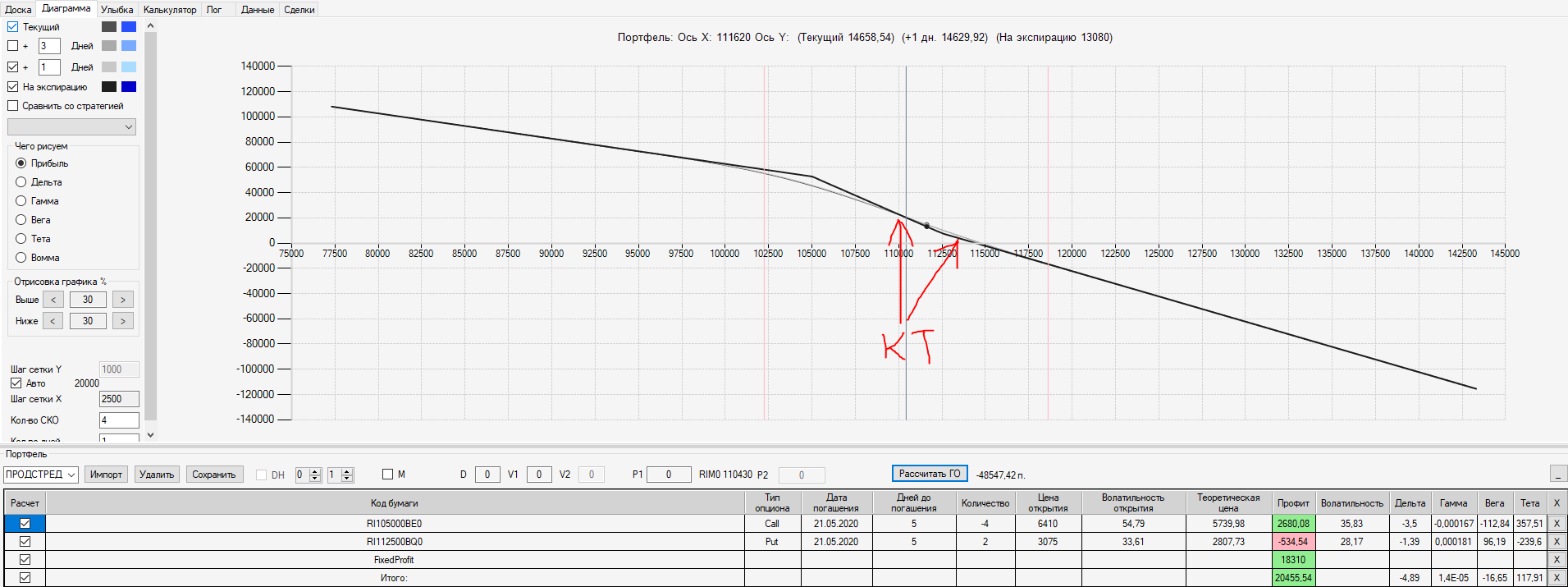Click the Сохранить button
This screenshot has height=587, width=1568.
[x=214, y=475]
